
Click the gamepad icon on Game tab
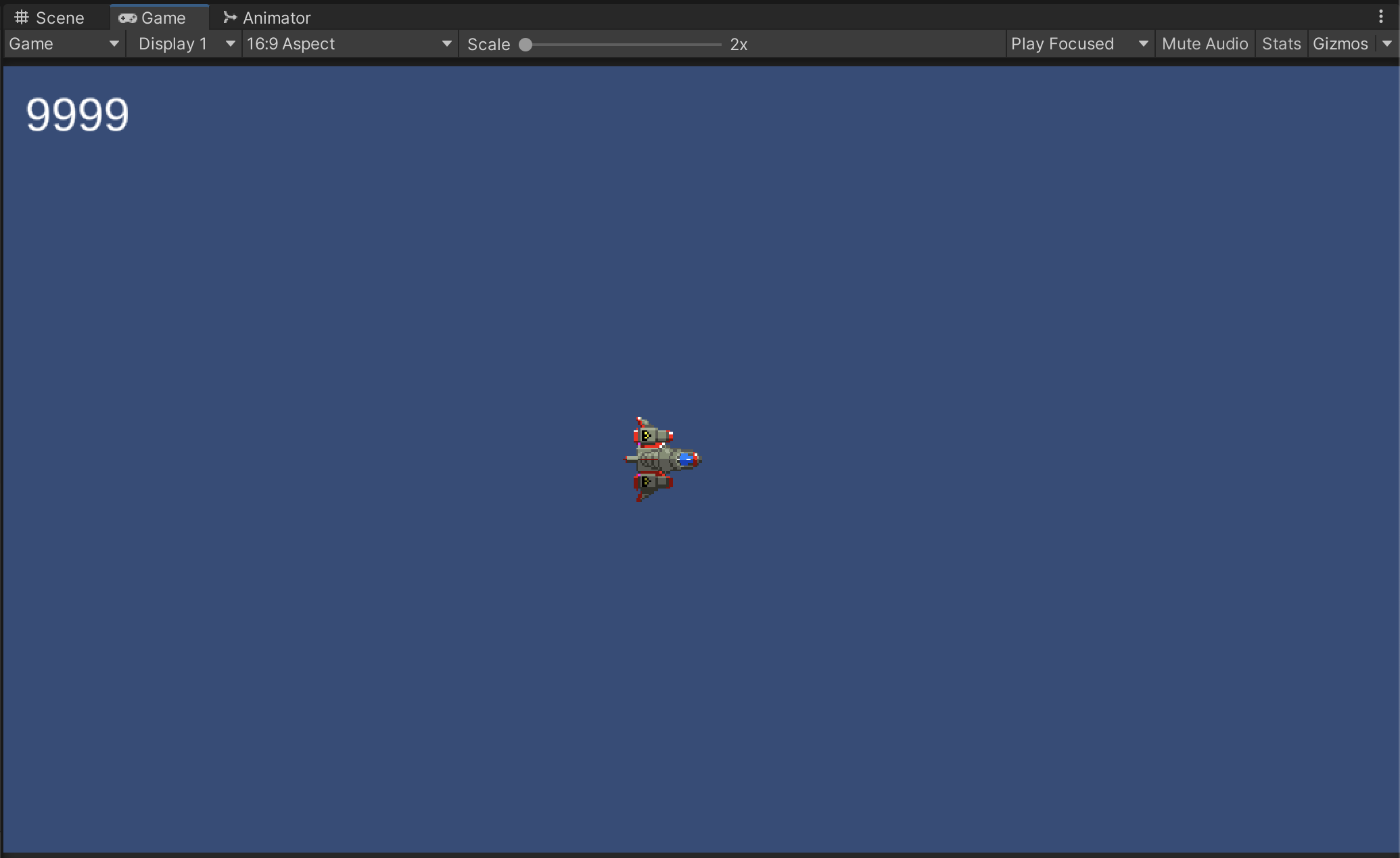127,18
